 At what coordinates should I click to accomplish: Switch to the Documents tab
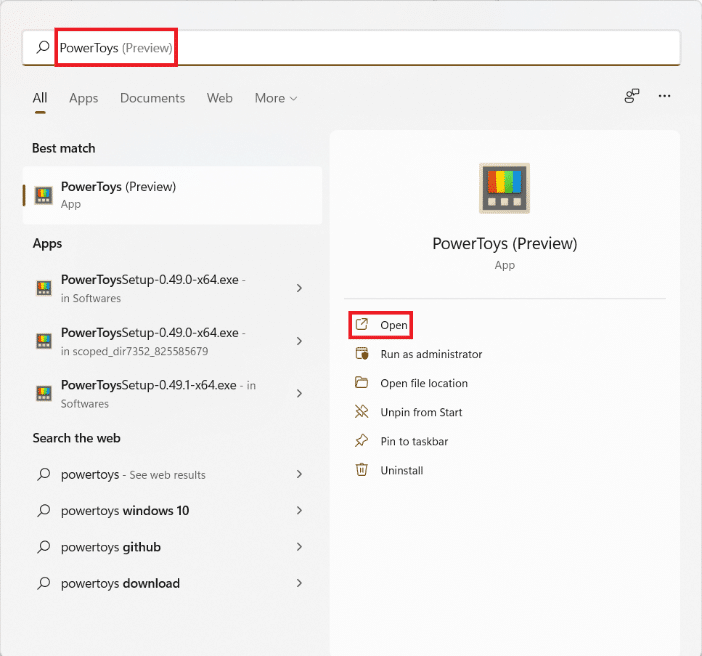(x=152, y=98)
